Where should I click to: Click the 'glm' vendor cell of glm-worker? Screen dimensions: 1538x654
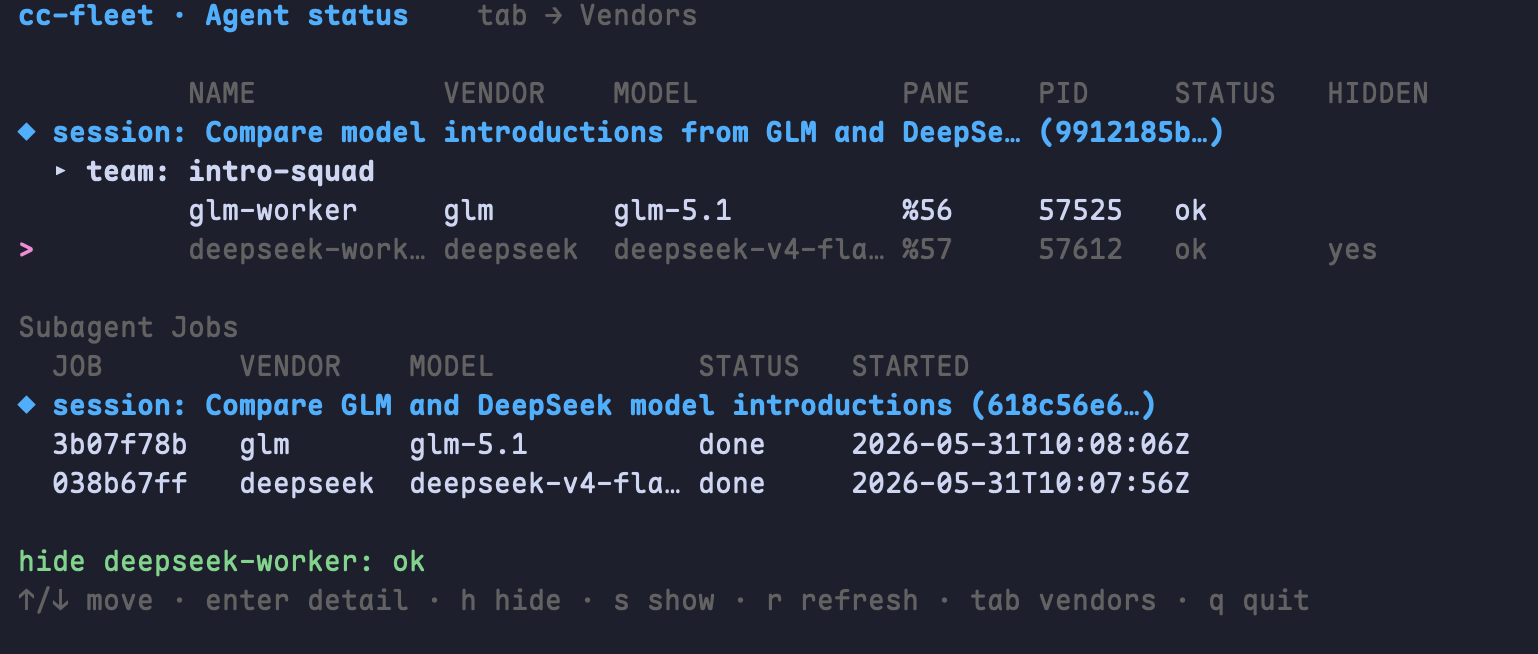(469, 210)
